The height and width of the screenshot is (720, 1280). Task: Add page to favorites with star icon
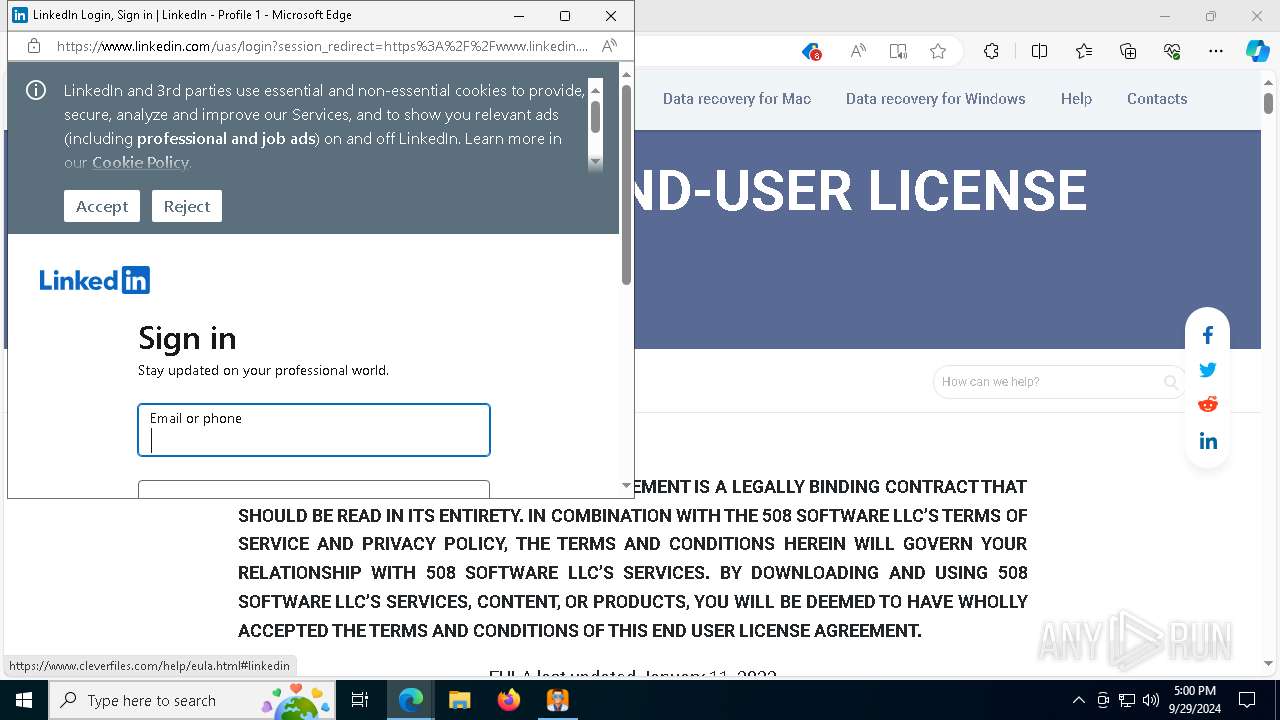click(938, 52)
